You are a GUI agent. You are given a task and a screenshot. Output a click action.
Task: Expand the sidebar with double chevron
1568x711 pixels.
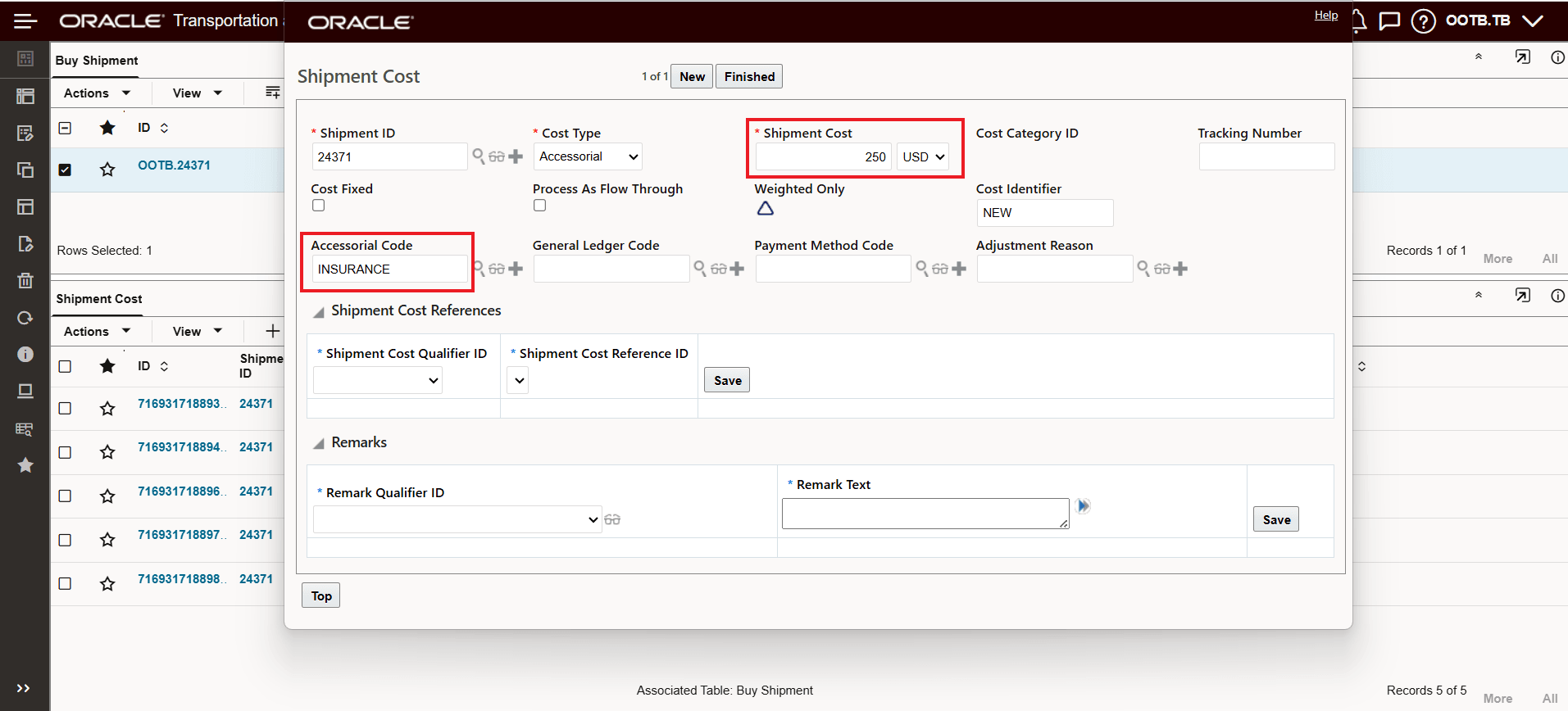pos(24,688)
